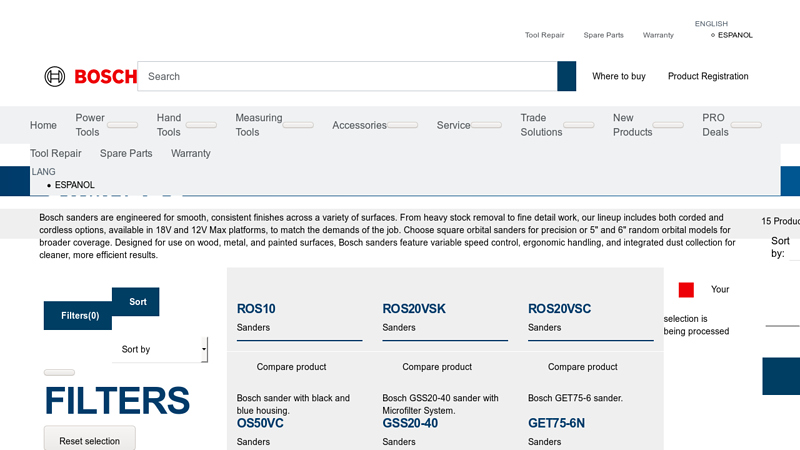
Task: Toggle Compare product for ROS20VSK
Action: tap(437, 367)
